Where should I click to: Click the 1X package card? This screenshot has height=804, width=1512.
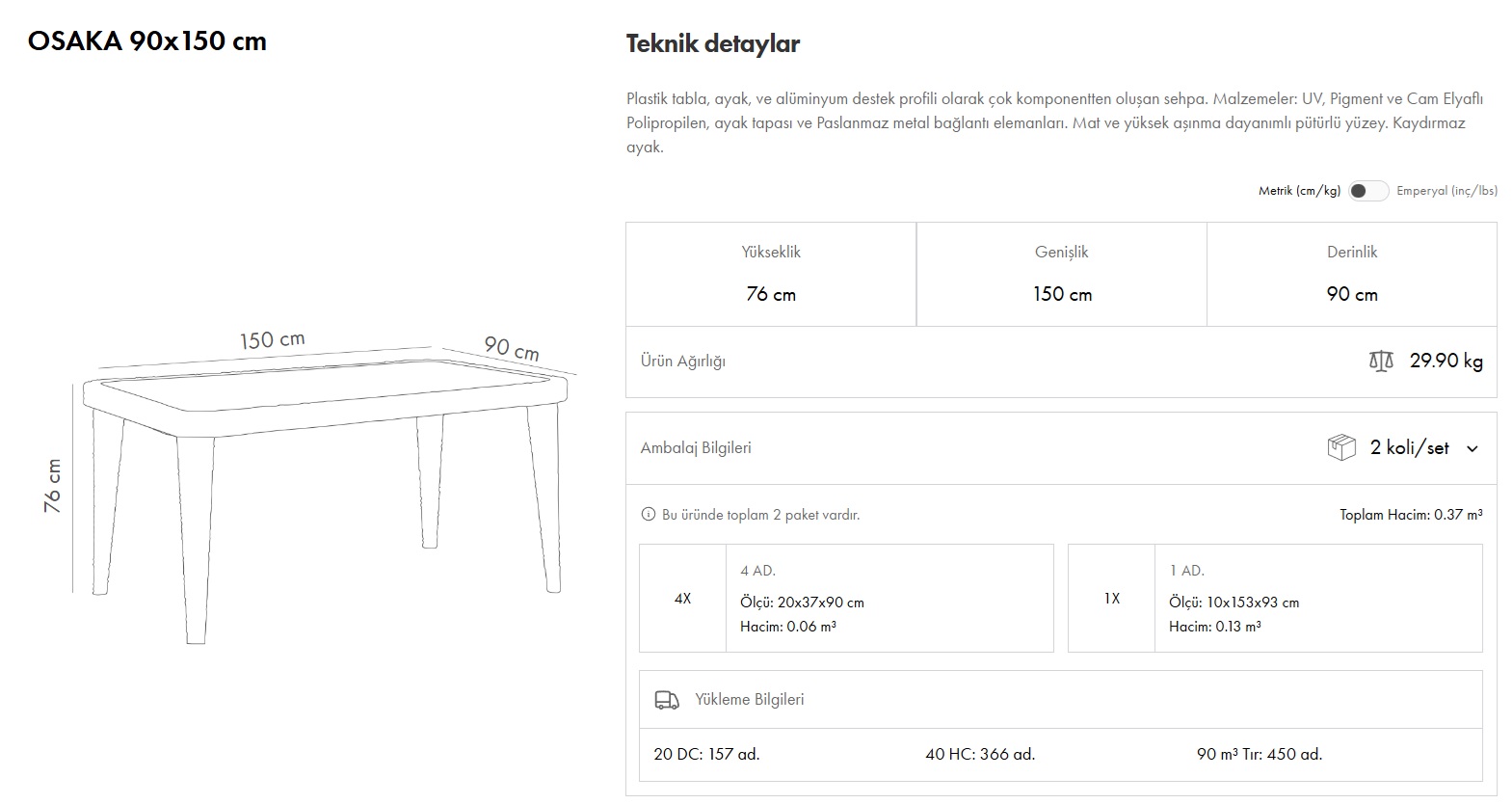[x=1274, y=599]
